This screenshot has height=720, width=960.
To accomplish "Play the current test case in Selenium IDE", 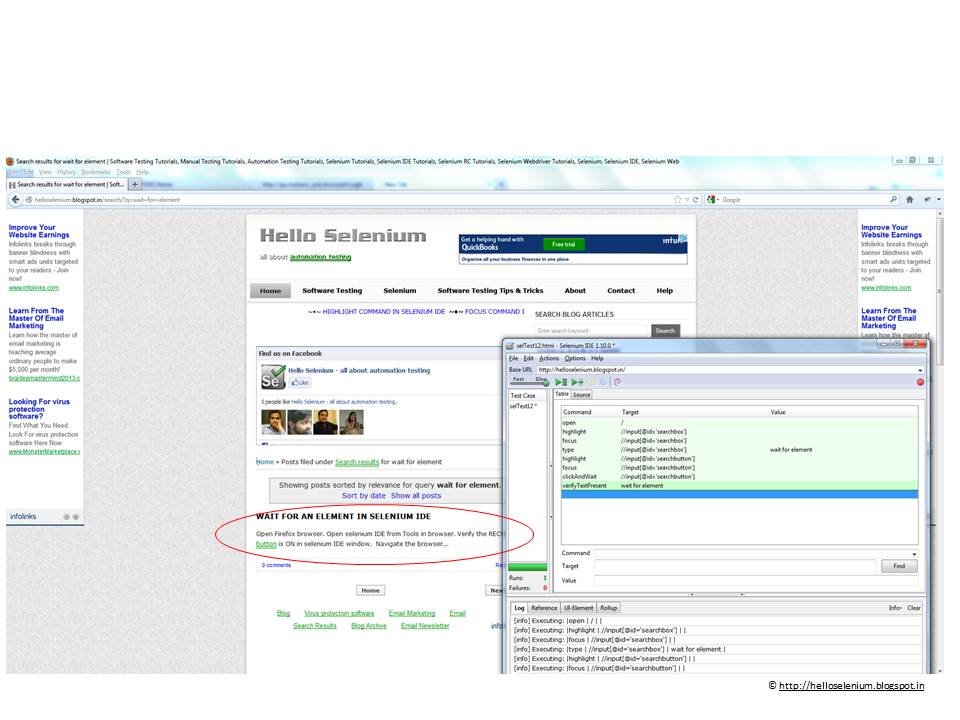I will [576, 381].
